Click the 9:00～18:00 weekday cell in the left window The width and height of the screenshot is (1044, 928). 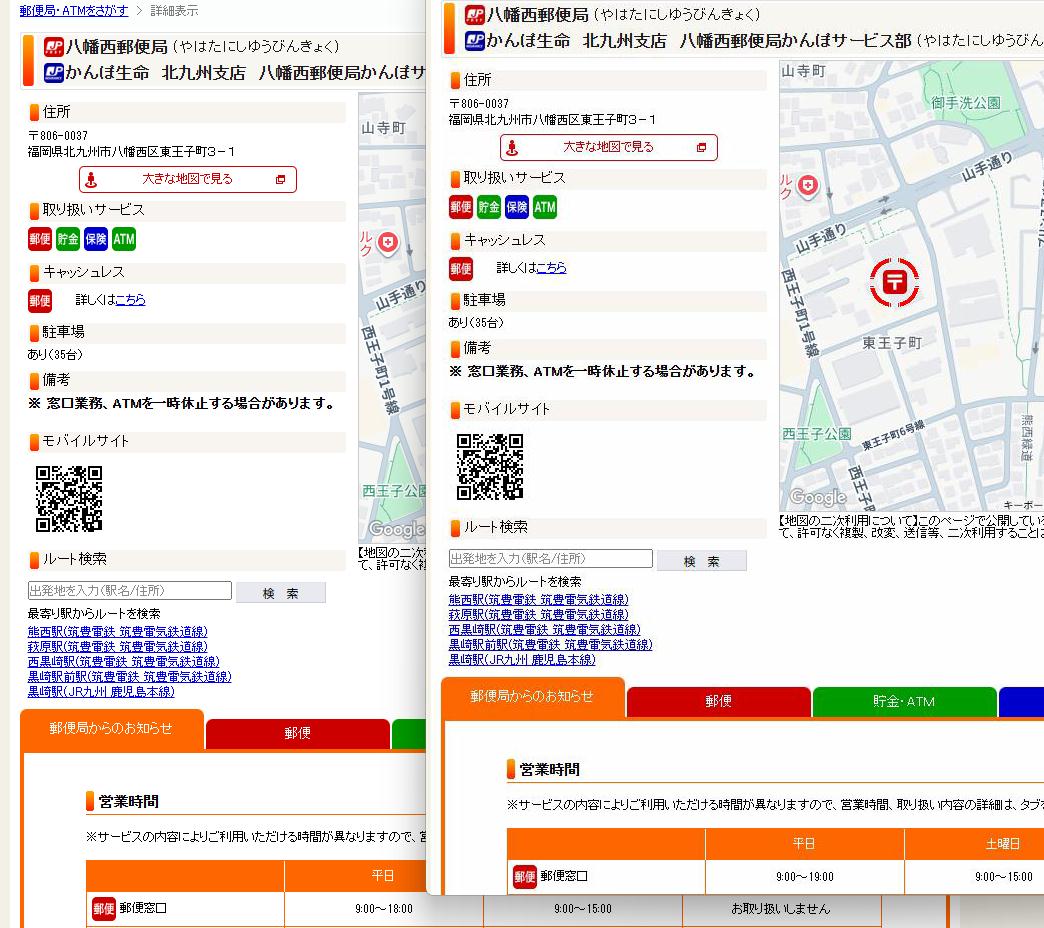click(384, 909)
